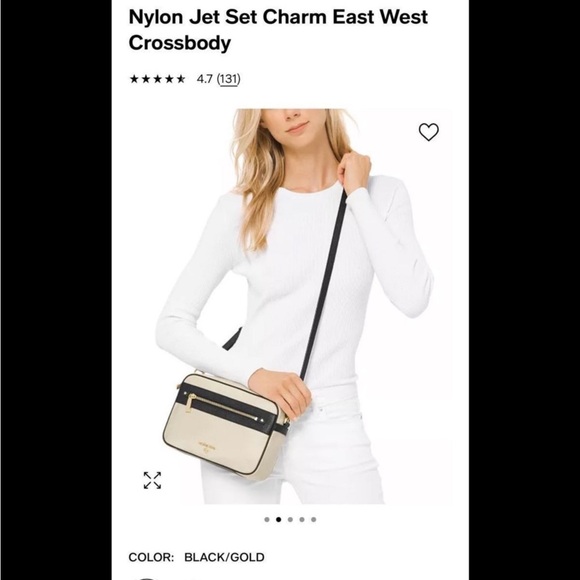Open fullscreen view with expand arrows icon
The width and height of the screenshot is (580, 580).
(x=152, y=480)
